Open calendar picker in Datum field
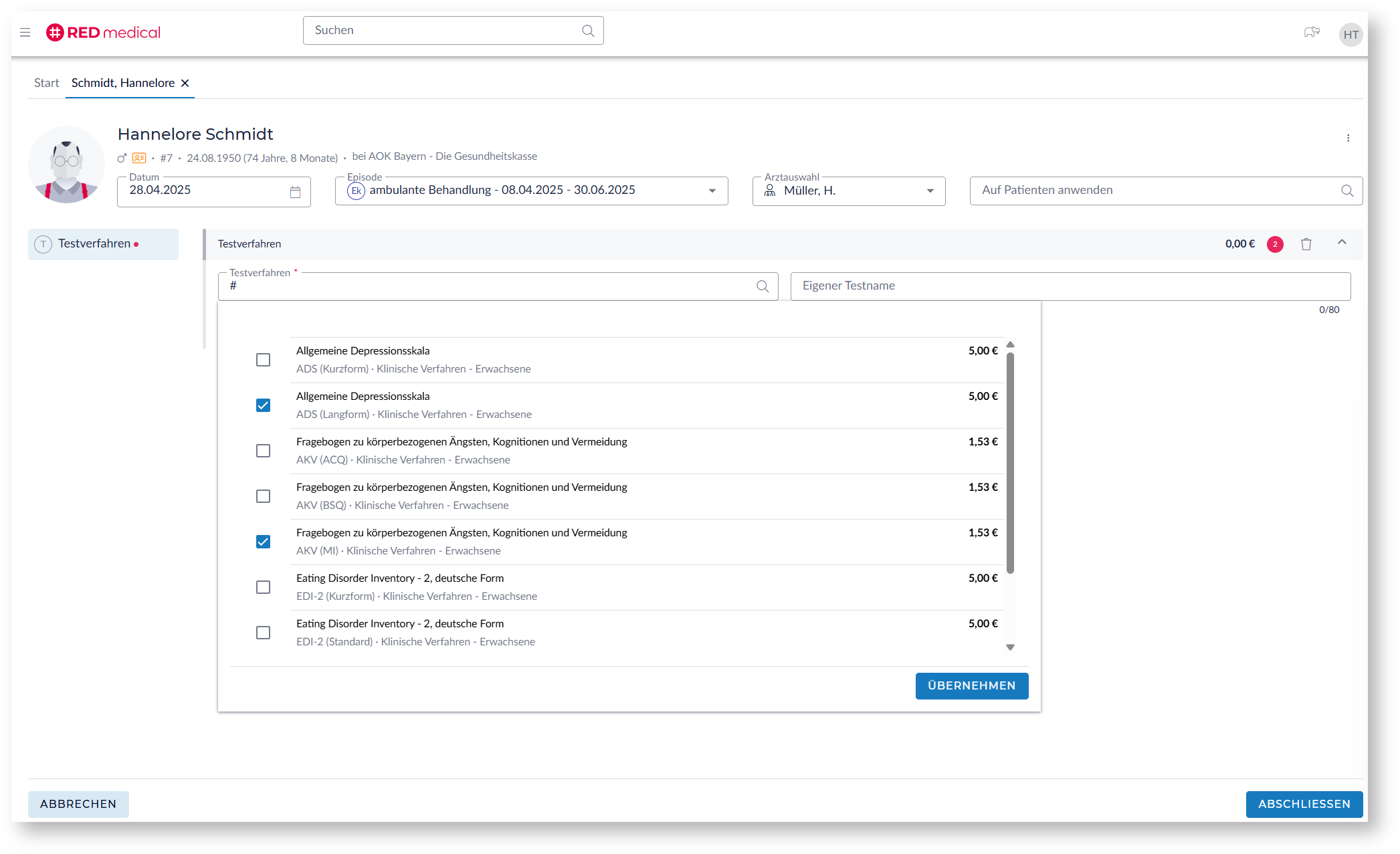Viewport: 1400px width, 854px height. point(295,192)
